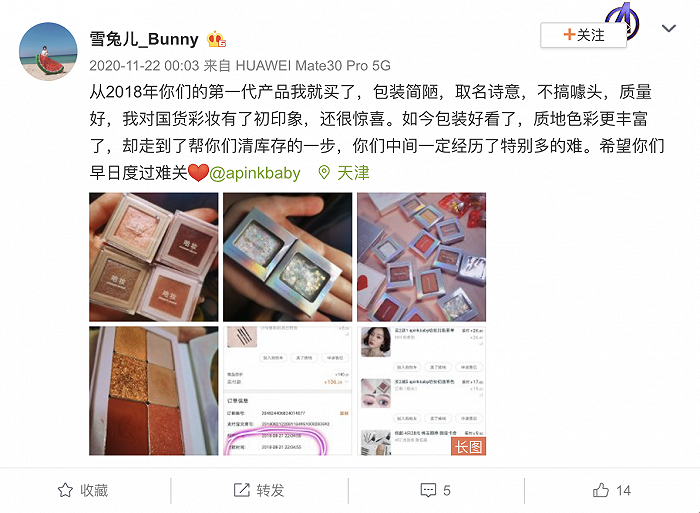Open the @apinkbaby mention link
This screenshot has height=513, width=700.
254,173
